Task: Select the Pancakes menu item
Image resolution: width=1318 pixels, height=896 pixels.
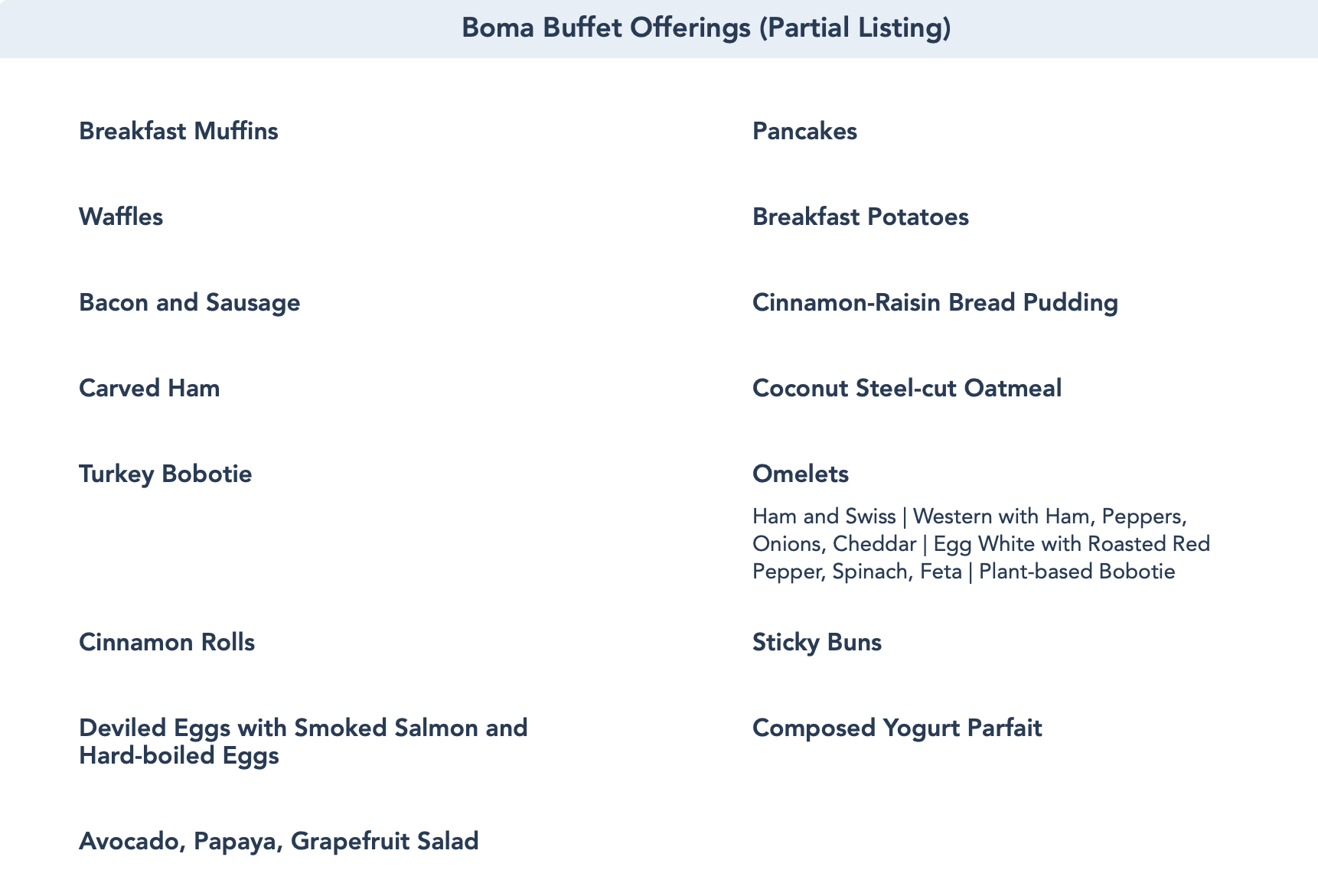Action: tap(804, 131)
